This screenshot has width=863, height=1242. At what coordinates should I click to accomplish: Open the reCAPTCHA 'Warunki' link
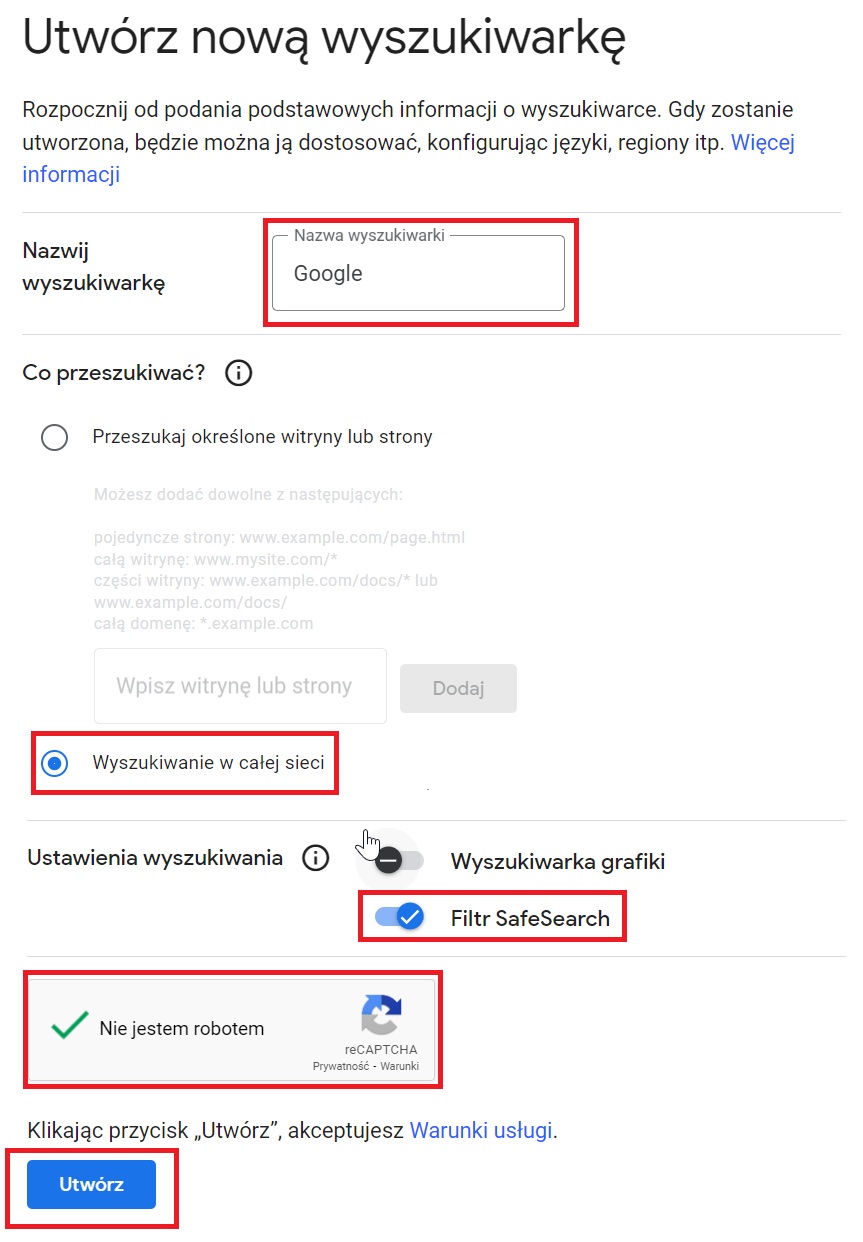tap(401, 1067)
